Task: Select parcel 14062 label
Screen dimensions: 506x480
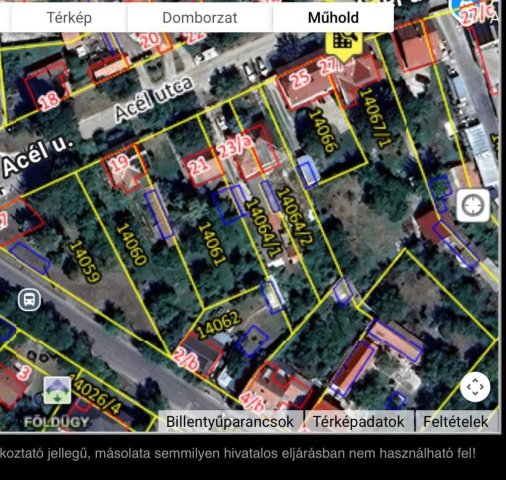Action: [218, 324]
